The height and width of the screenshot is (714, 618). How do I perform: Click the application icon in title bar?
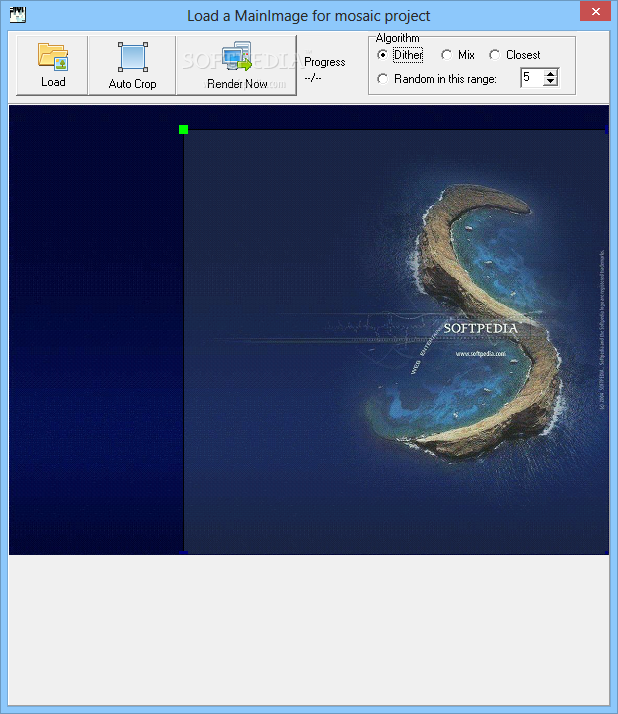(x=18, y=15)
